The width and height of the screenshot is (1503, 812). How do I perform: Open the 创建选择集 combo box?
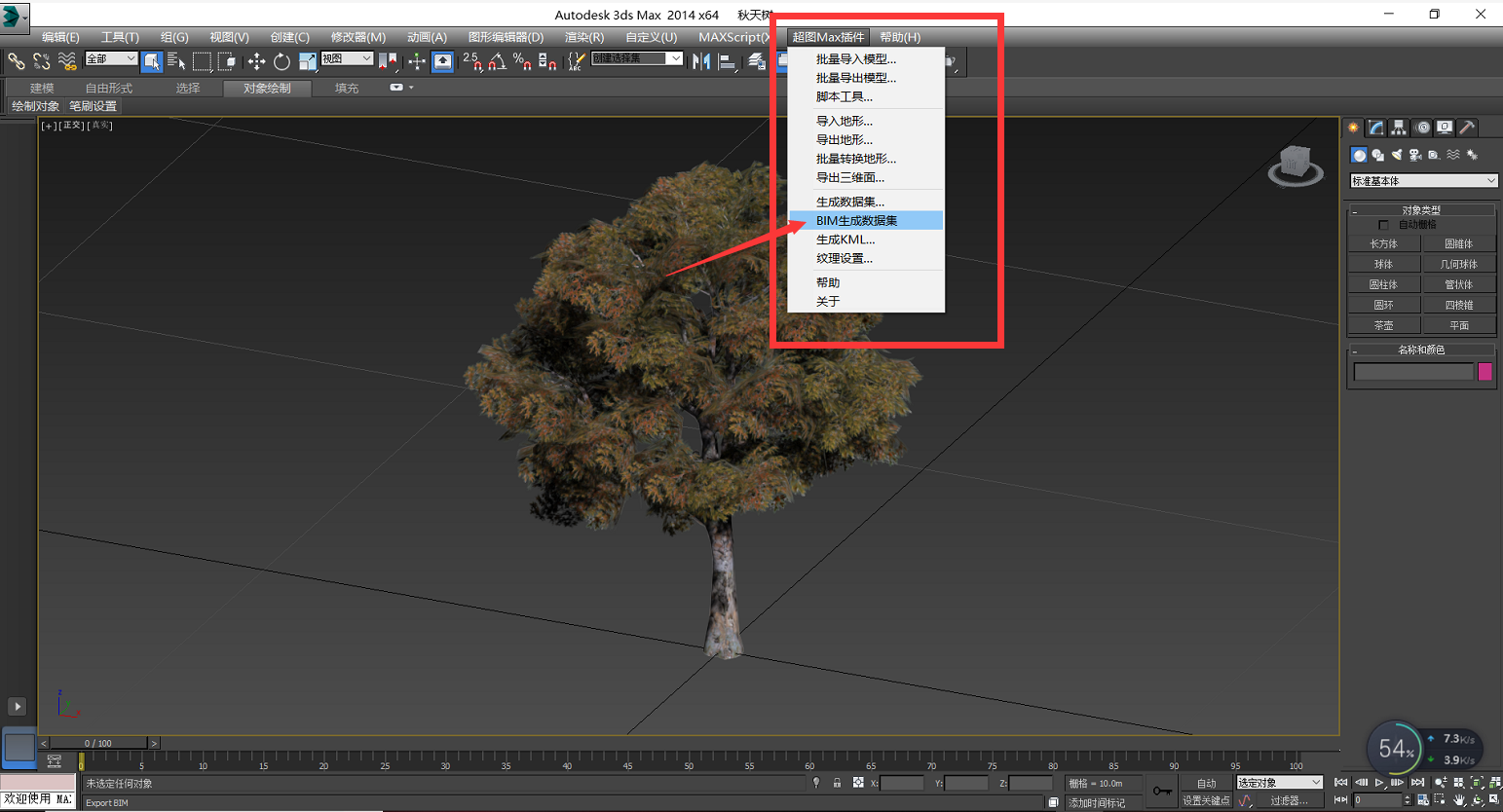(x=638, y=57)
